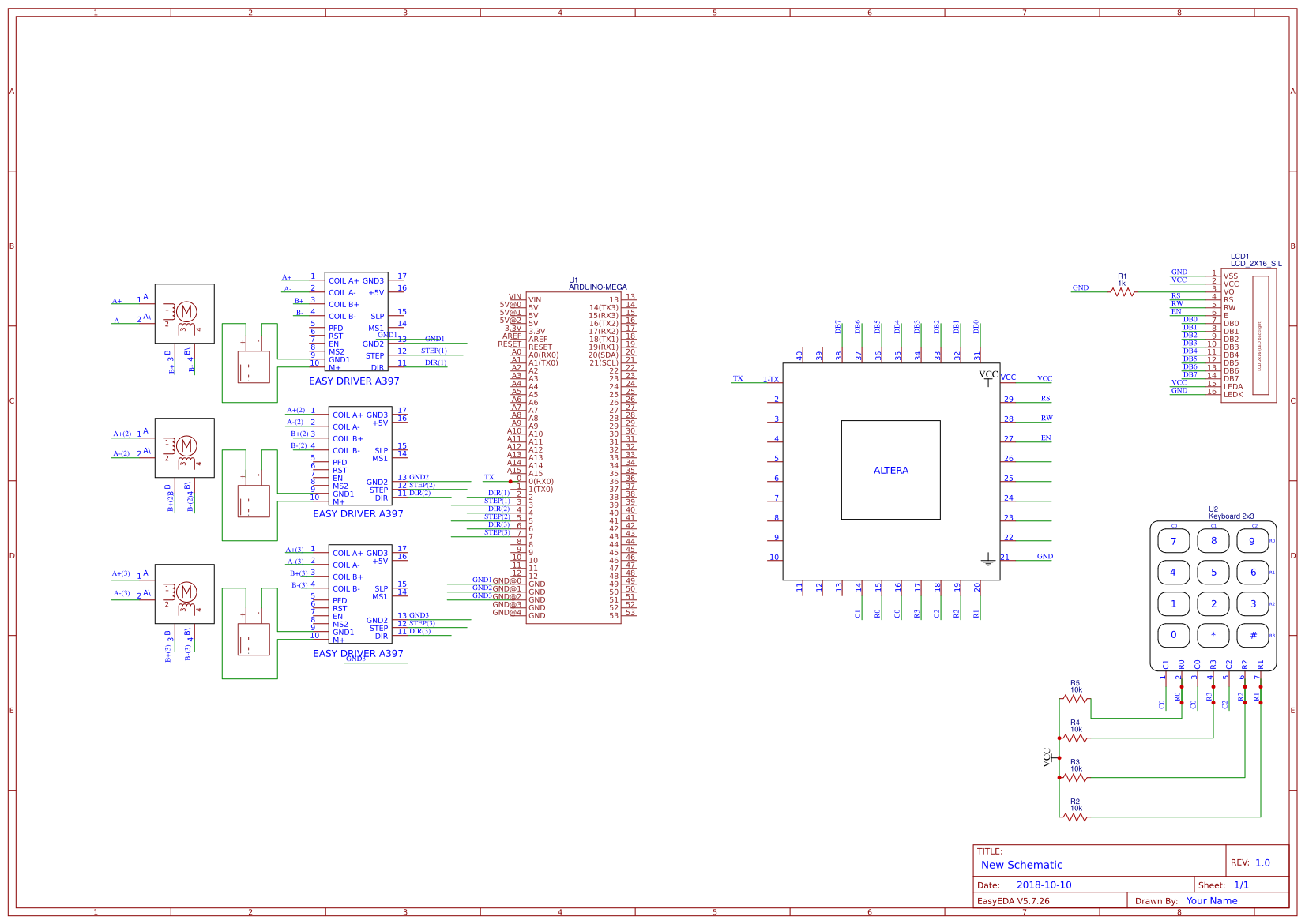Select the EasyEDA V5.7.26 version text
Image resolution: width=1305 pixels, height=924 pixels.
tap(1014, 900)
